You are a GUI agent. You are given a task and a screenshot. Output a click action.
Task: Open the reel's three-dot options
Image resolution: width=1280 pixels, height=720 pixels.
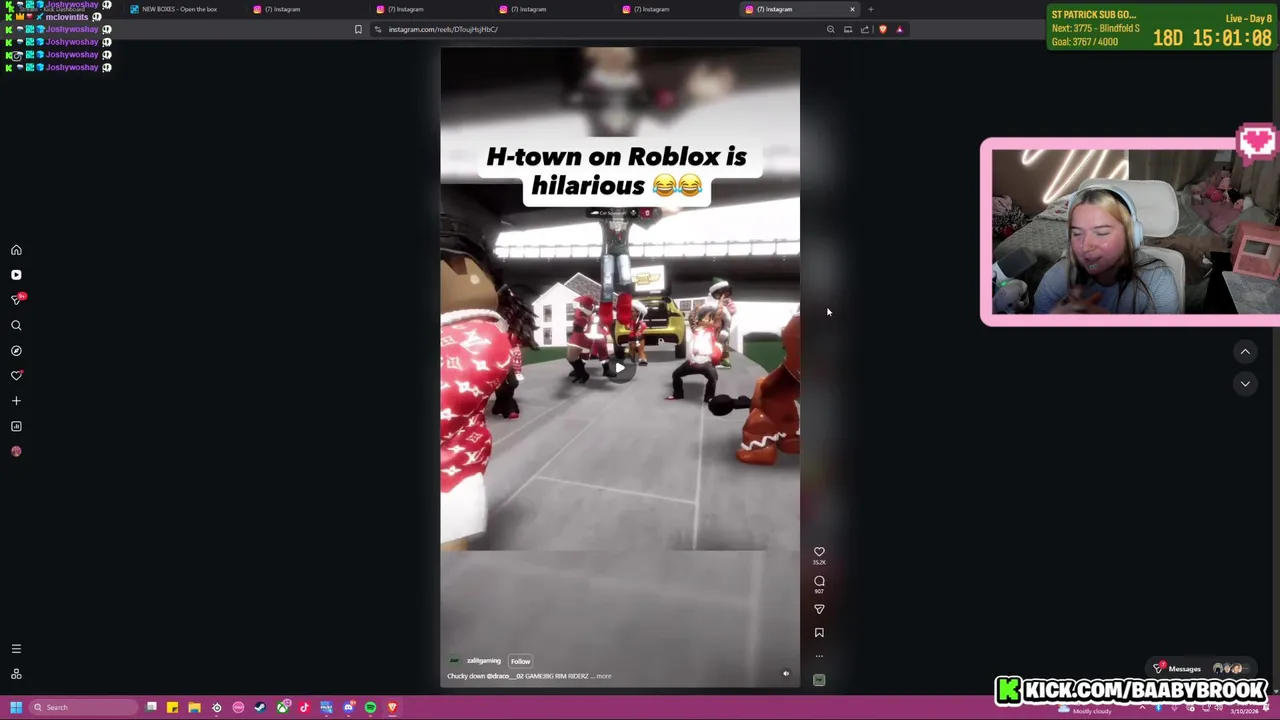[819, 657]
